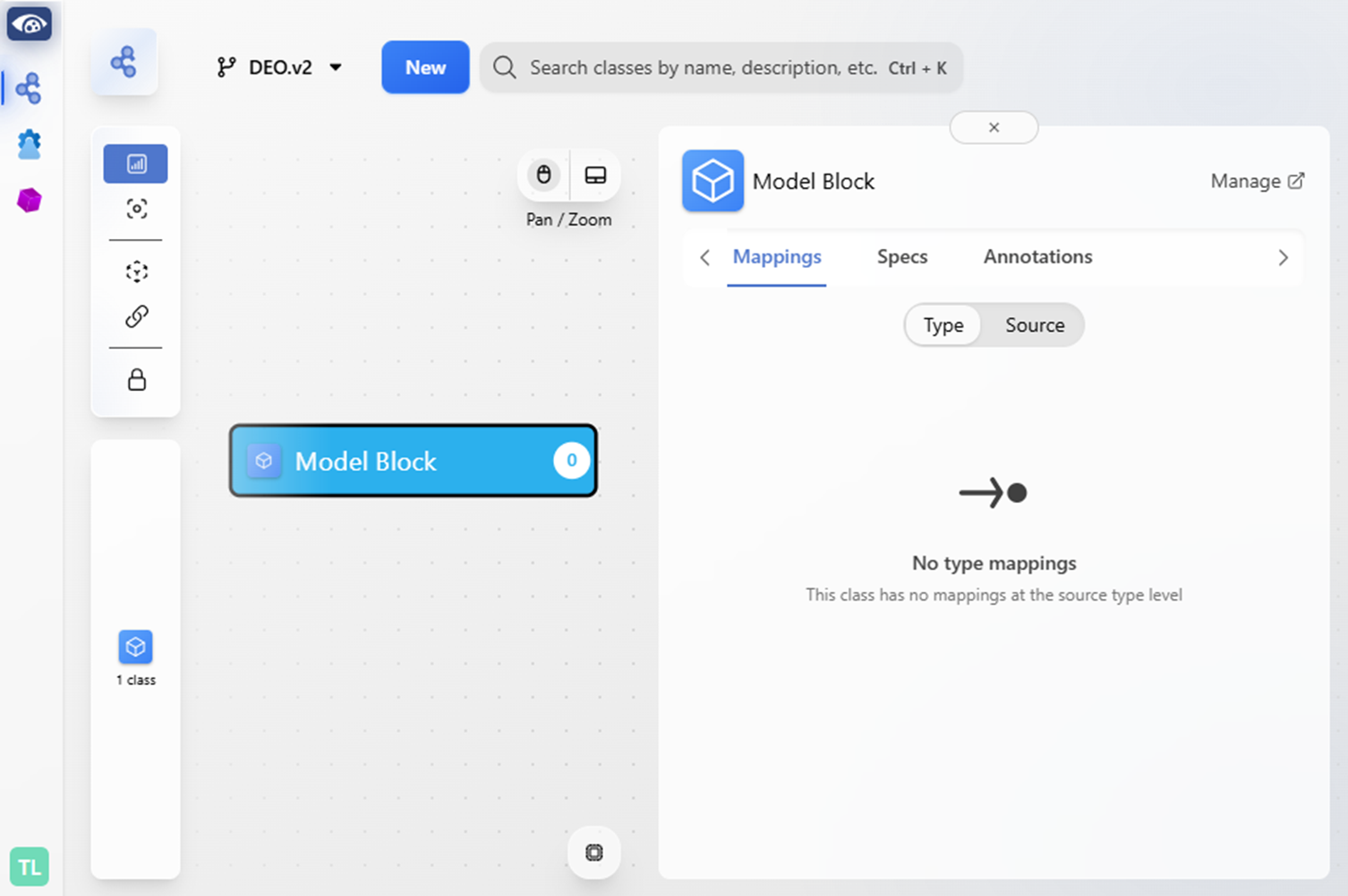This screenshot has height=896, width=1348.
Task: Switch to the Specs tab
Action: tap(901, 257)
